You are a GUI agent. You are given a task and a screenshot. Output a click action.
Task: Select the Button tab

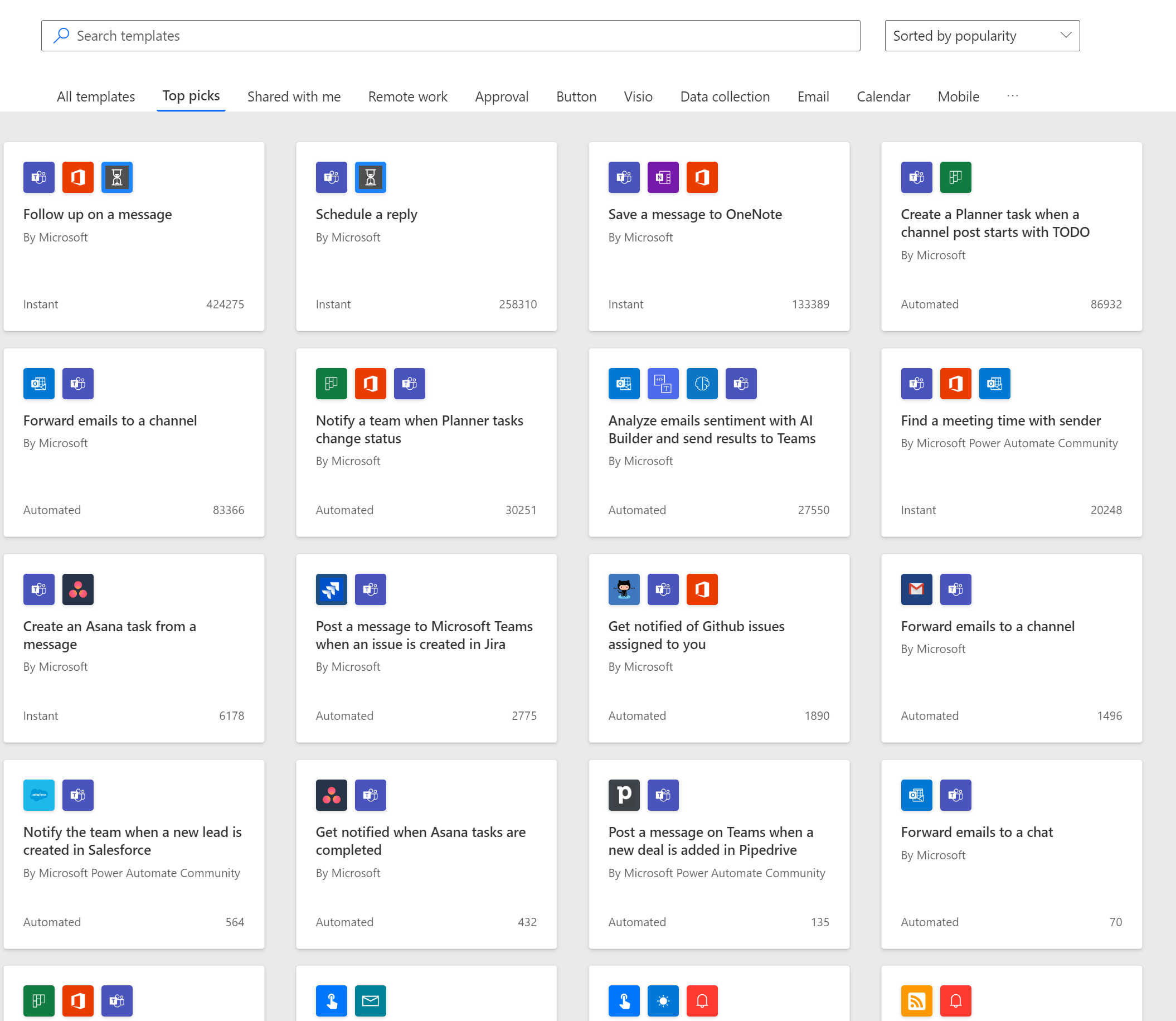coord(576,96)
